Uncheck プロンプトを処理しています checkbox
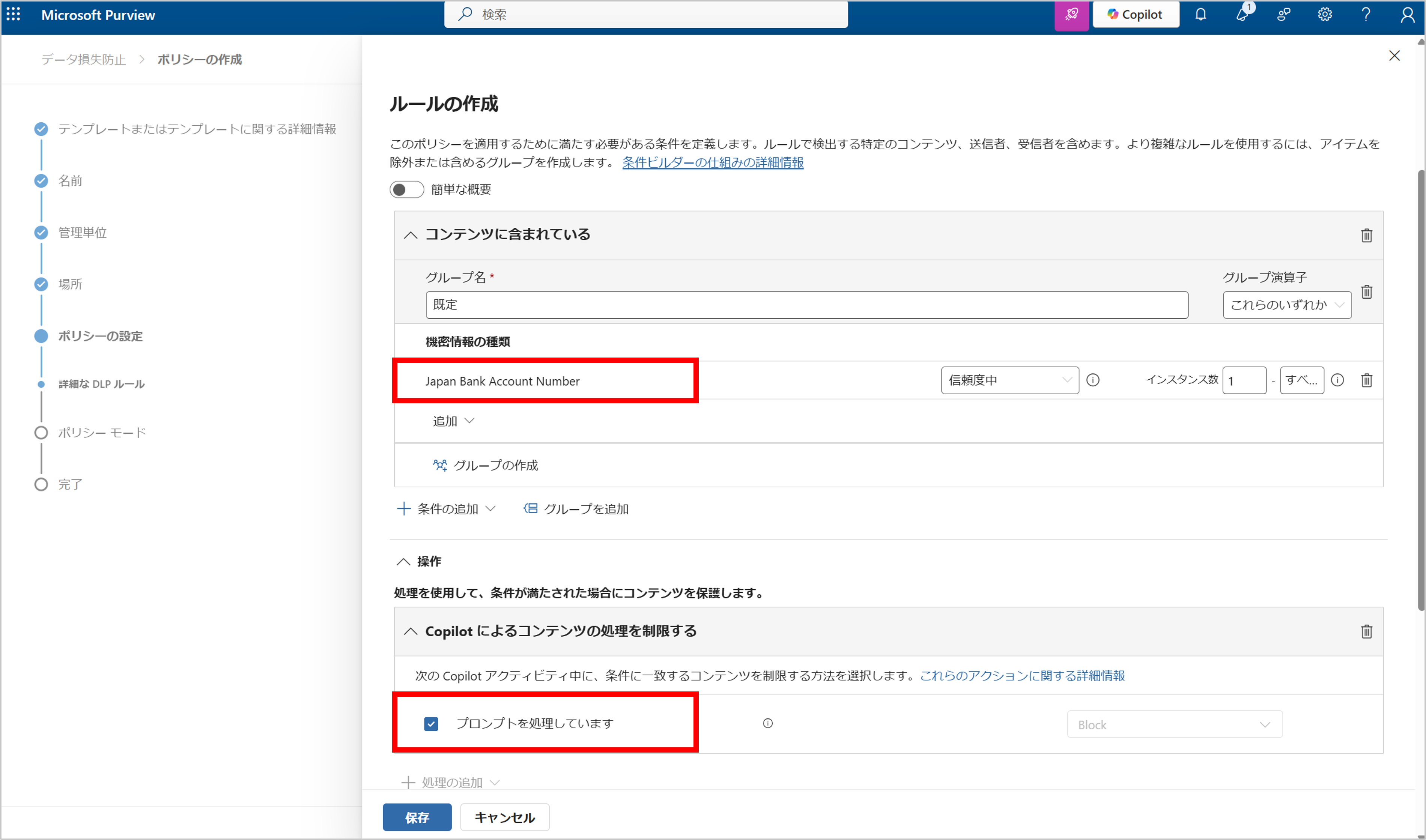Image resolution: width=1426 pixels, height=840 pixels. [431, 724]
